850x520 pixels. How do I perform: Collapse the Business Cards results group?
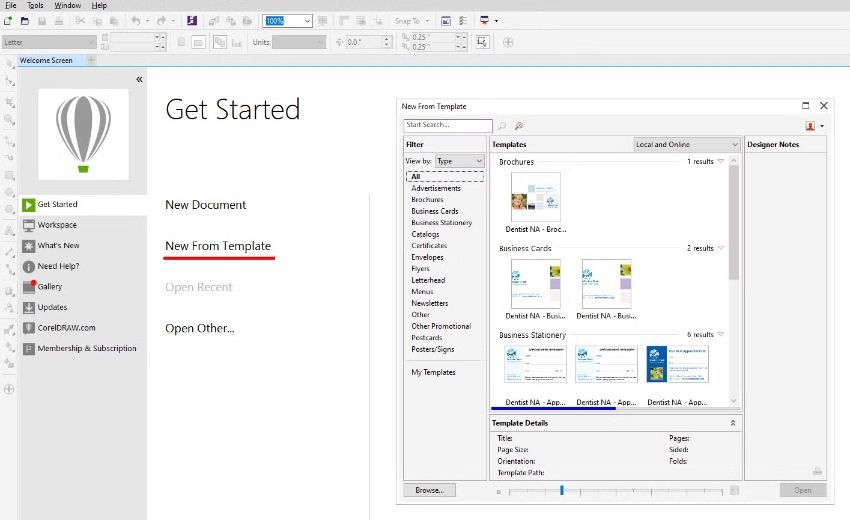point(720,248)
